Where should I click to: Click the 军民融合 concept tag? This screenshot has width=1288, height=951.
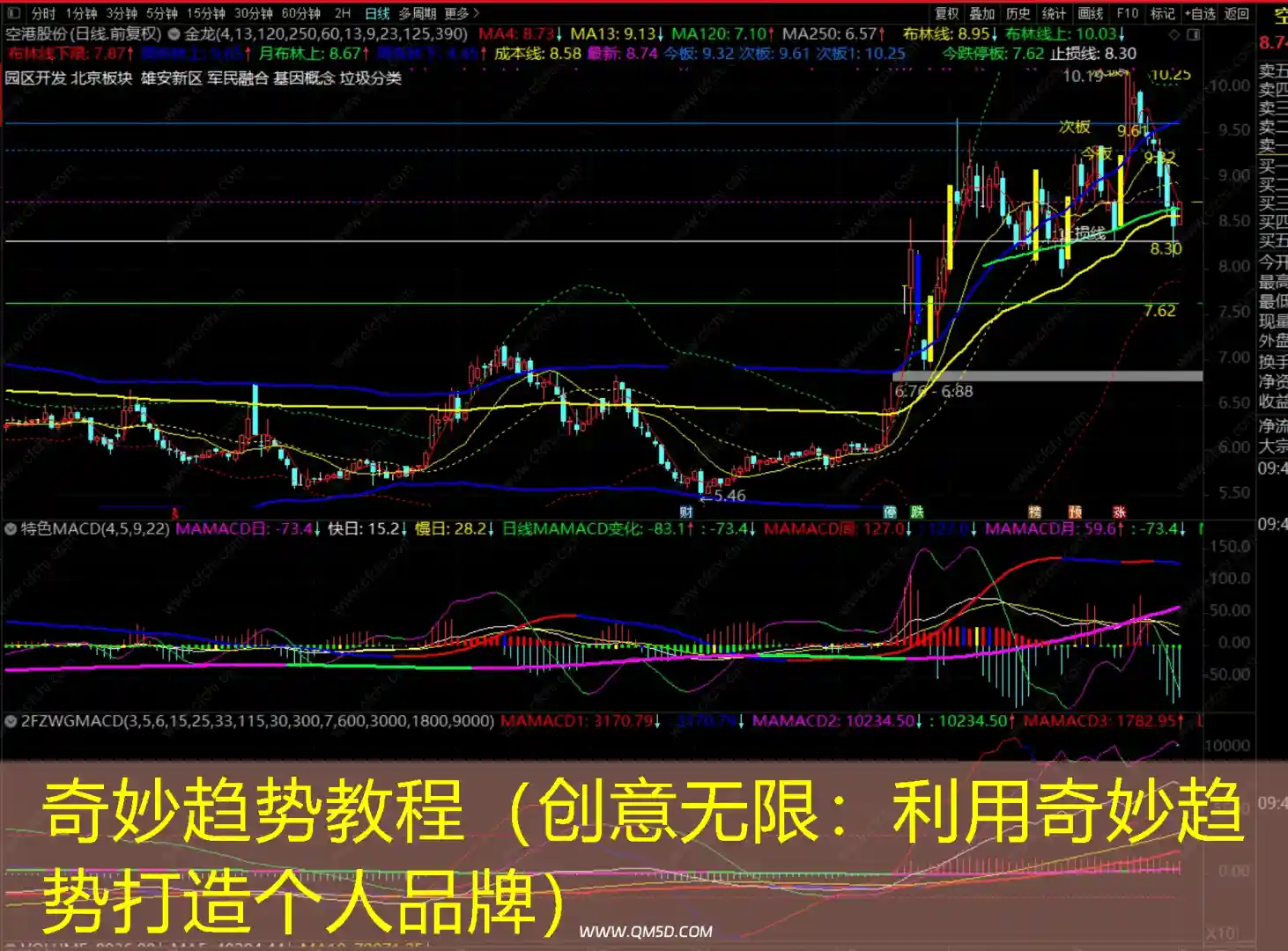[x=238, y=77]
